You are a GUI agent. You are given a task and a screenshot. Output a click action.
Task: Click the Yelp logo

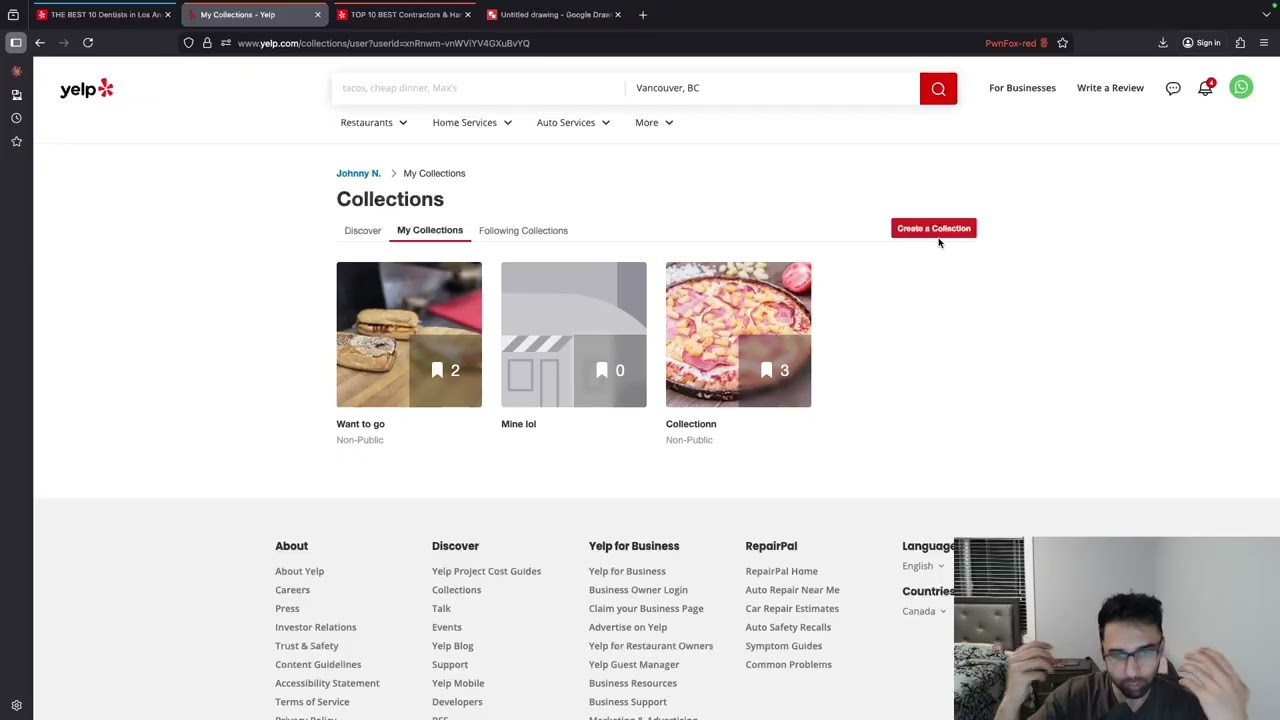click(x=87, y=89)
